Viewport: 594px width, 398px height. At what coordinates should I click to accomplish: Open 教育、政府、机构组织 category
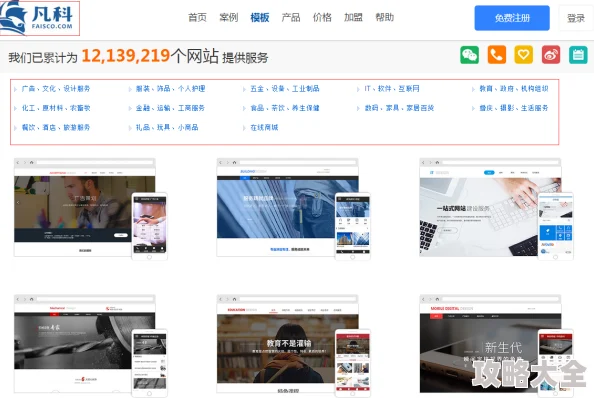pos(514,89)
